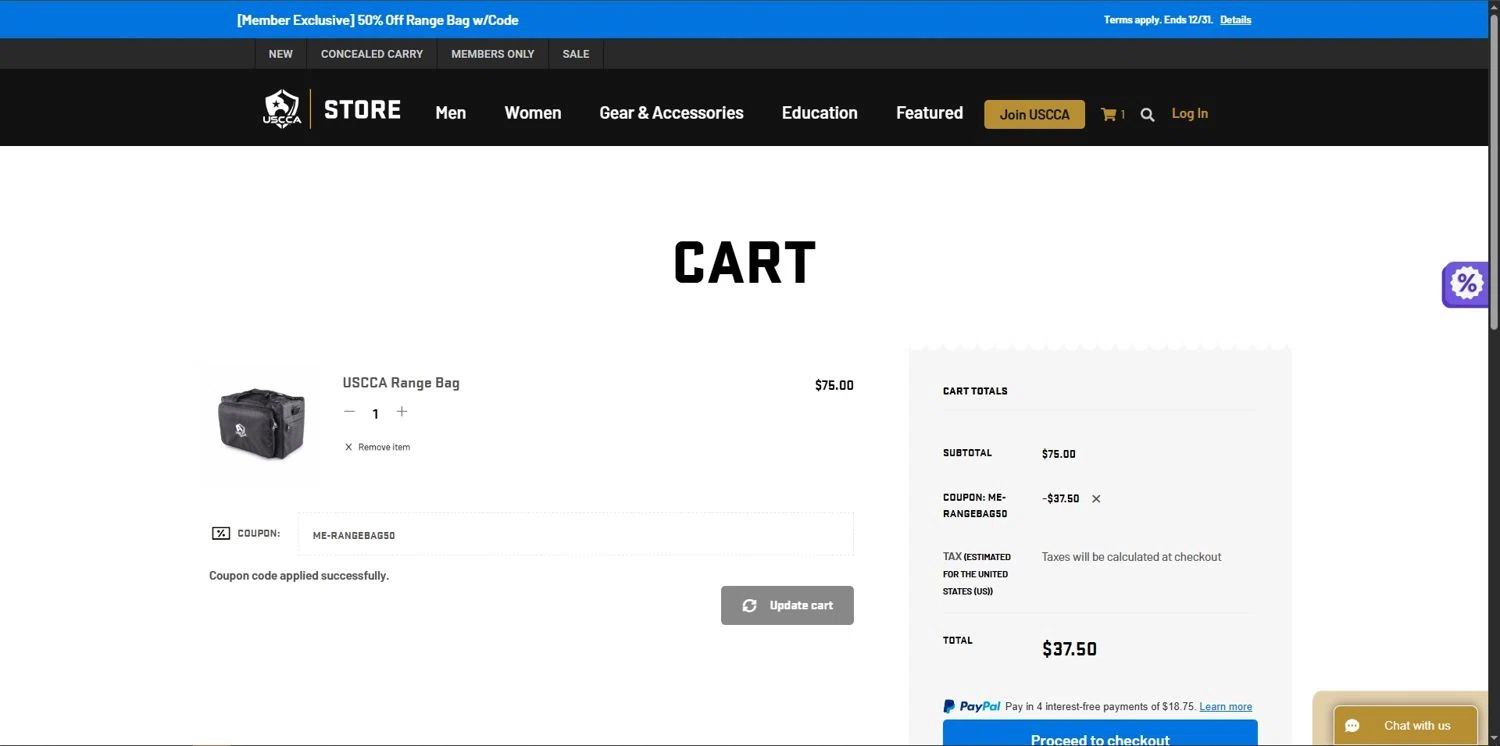Click Join USCCA button
The width and height of the screenshot is (1500, 746).
(1034, 114)
